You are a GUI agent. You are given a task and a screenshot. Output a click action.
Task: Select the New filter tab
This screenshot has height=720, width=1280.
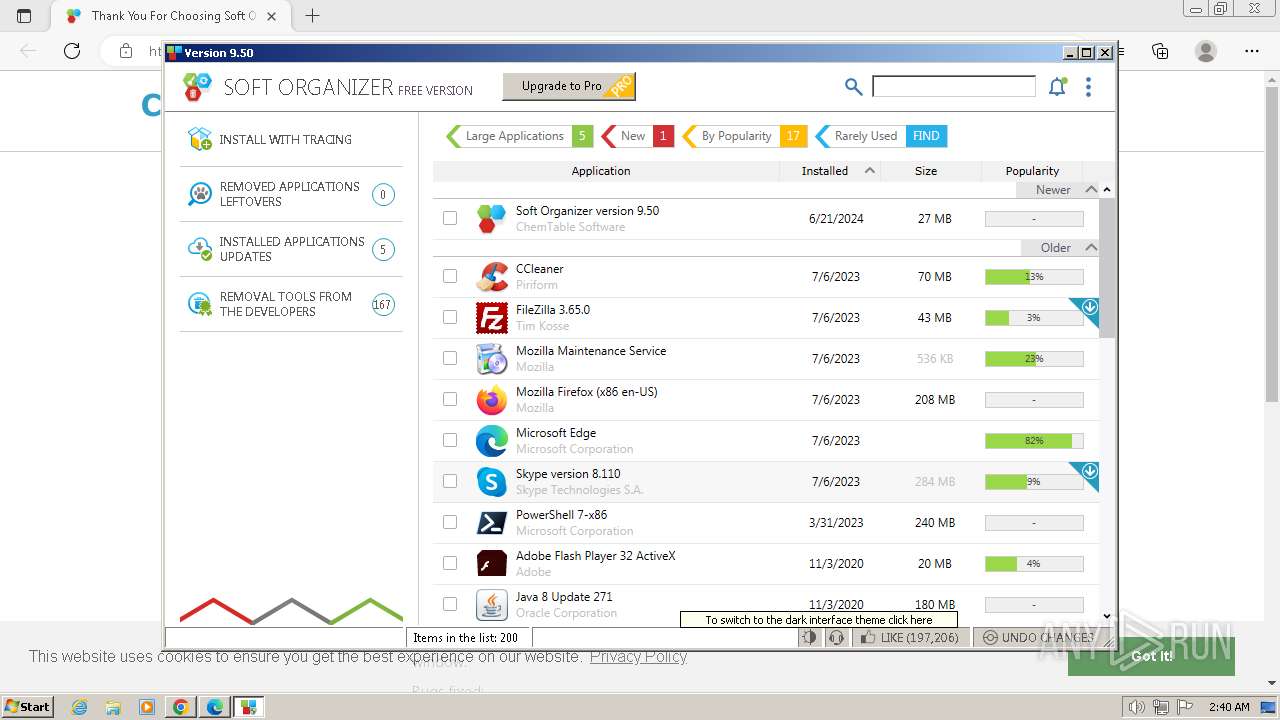(638, 136)
